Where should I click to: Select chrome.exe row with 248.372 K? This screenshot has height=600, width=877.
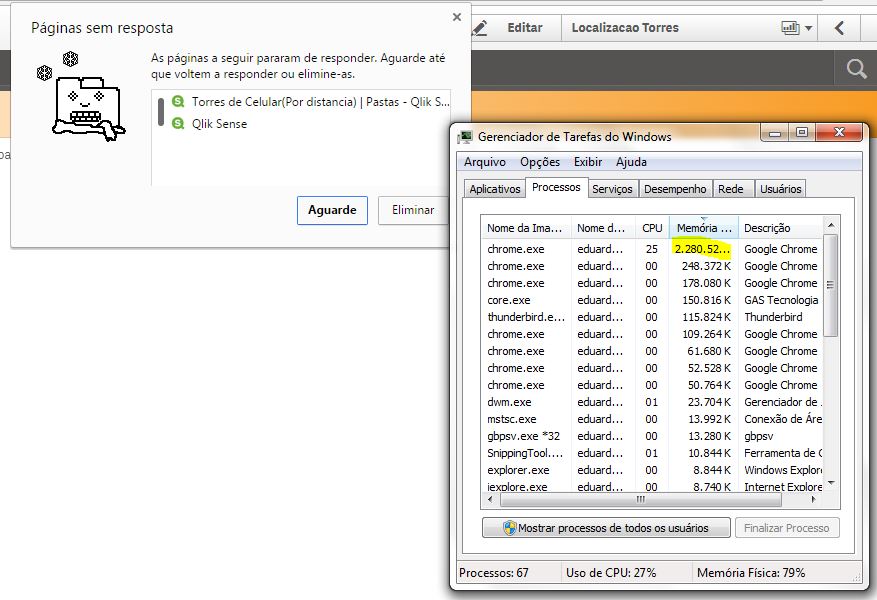(x=652, y=266)
